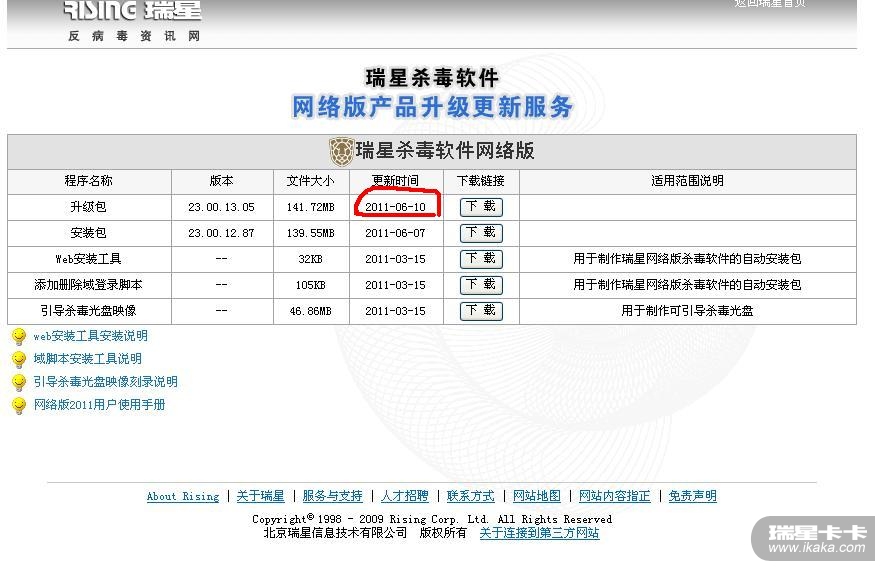Viewport: 884px width, 567px height.
Task: Click column header 版本
Action: click(x=222, y=181)
